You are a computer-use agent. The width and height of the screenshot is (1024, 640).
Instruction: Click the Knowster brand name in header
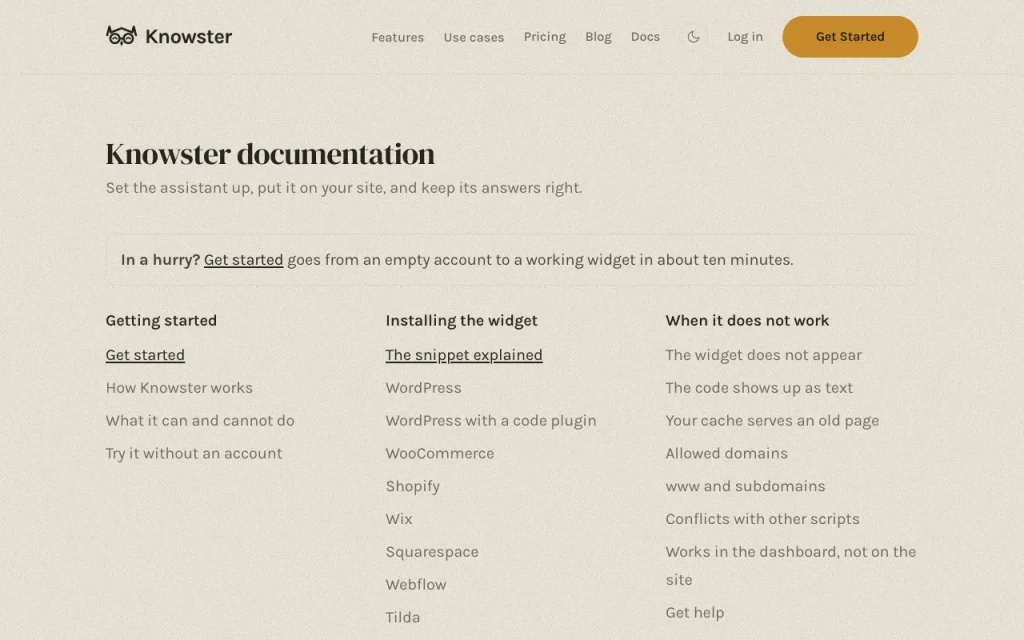188,37
